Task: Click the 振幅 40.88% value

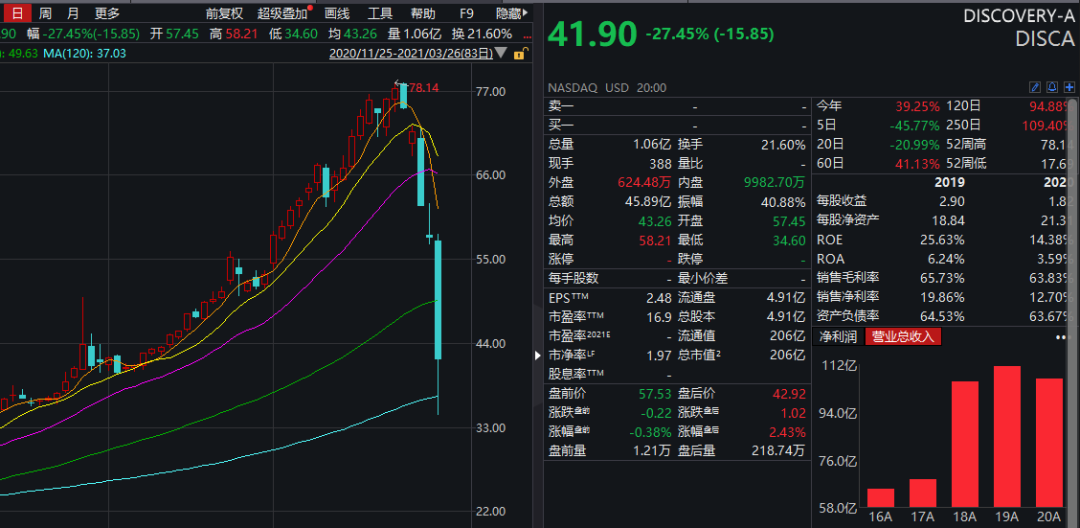Action: point(782,202)
